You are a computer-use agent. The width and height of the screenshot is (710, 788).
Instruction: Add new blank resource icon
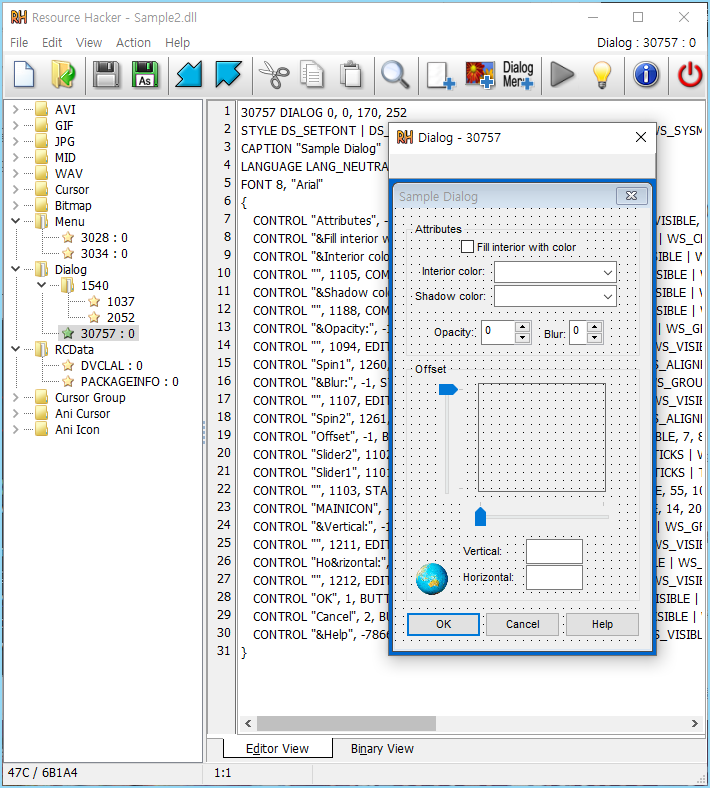(x=440, y=75)
